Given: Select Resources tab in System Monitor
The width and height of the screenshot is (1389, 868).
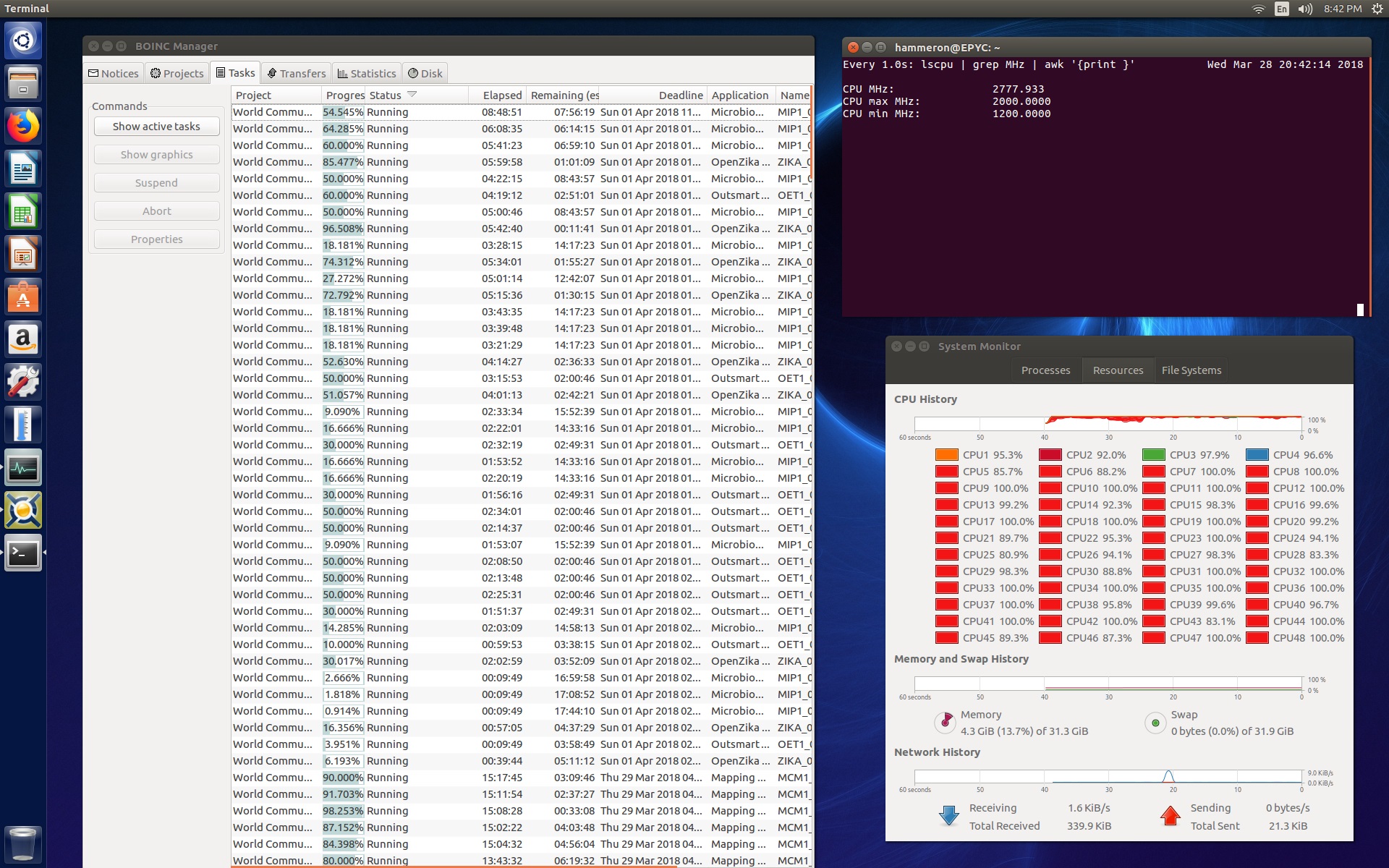Looking at the screenshot, I should [x=1117, y=370].
